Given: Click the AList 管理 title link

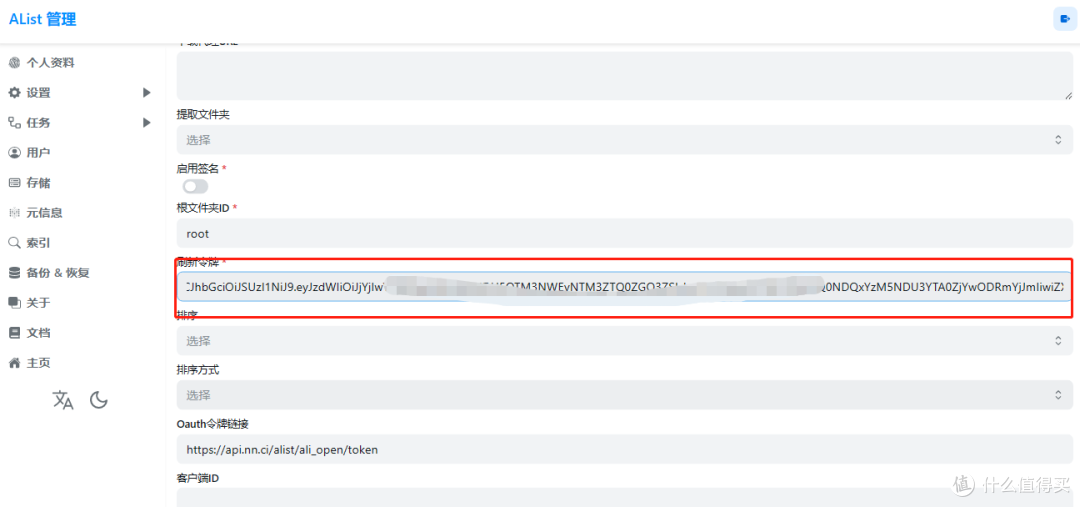Looking at the screenshot, I should click(43, 19).
